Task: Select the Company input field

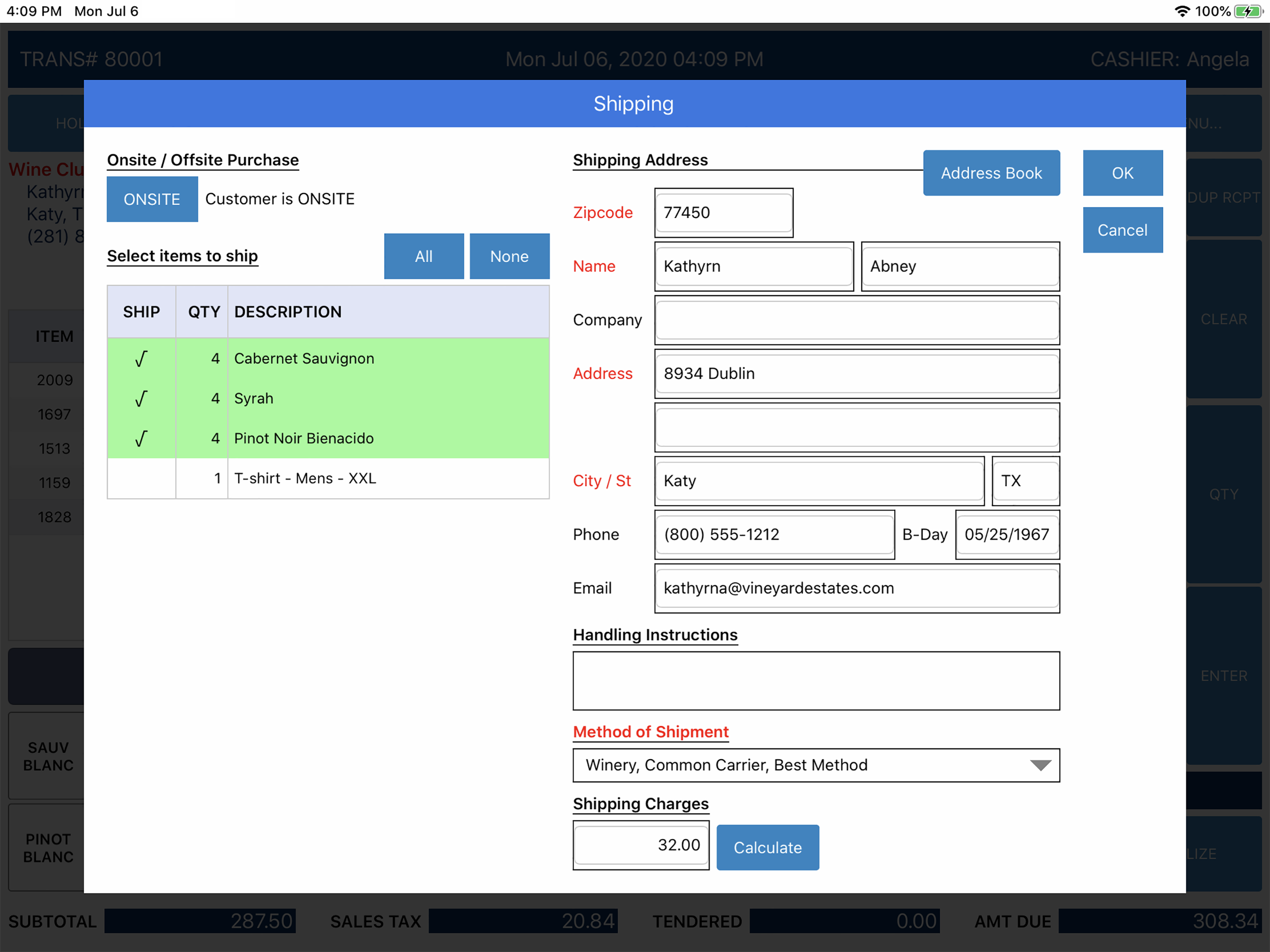Action: [x=857, y=320]
